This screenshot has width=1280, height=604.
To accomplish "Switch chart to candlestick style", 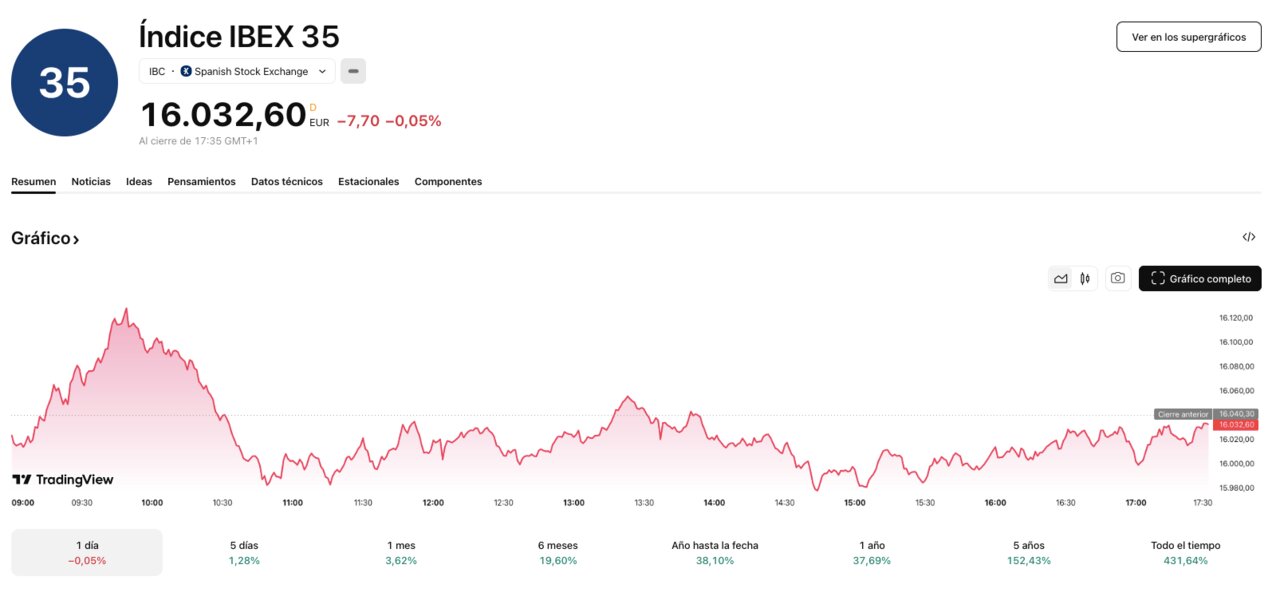I will pos(1085,278).
